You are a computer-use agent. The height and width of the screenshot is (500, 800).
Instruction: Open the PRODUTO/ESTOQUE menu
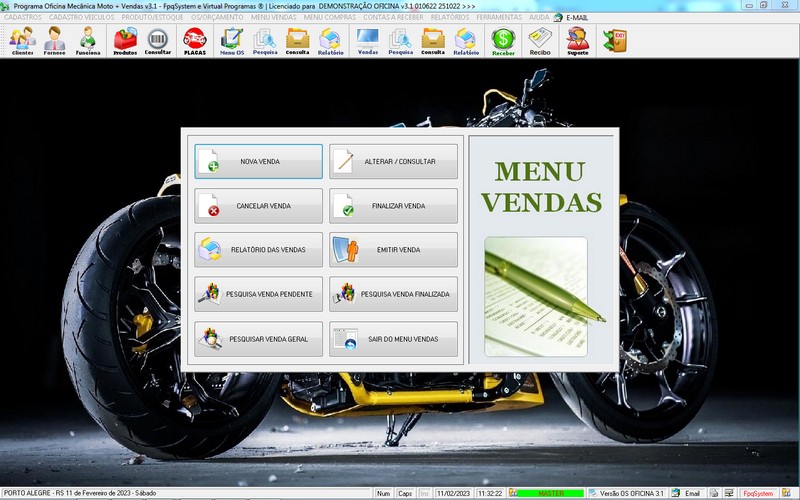(x=152, y=17)
